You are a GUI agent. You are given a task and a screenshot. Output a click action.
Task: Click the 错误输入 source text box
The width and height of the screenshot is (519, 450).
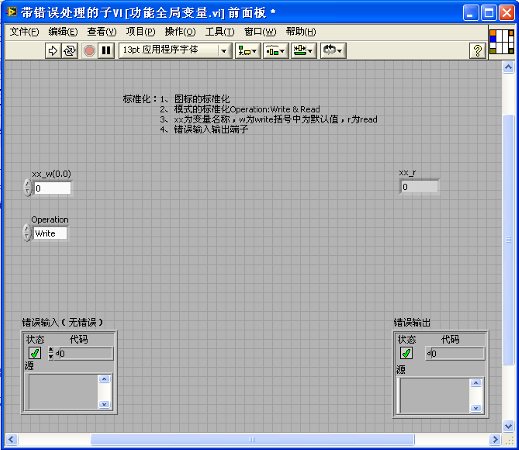(63, 392)
